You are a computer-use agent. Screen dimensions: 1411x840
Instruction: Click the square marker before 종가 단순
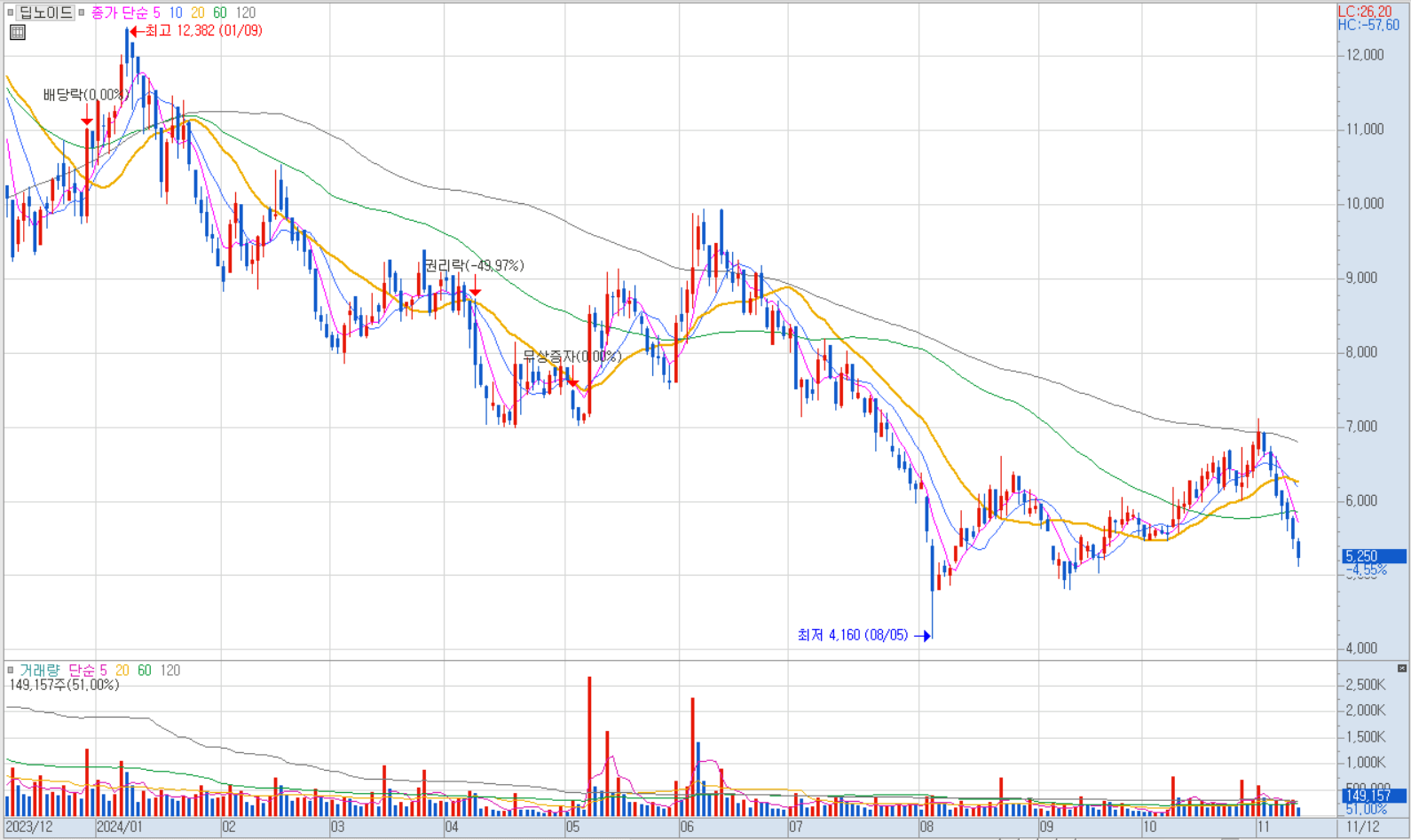[x=82, y=12]
